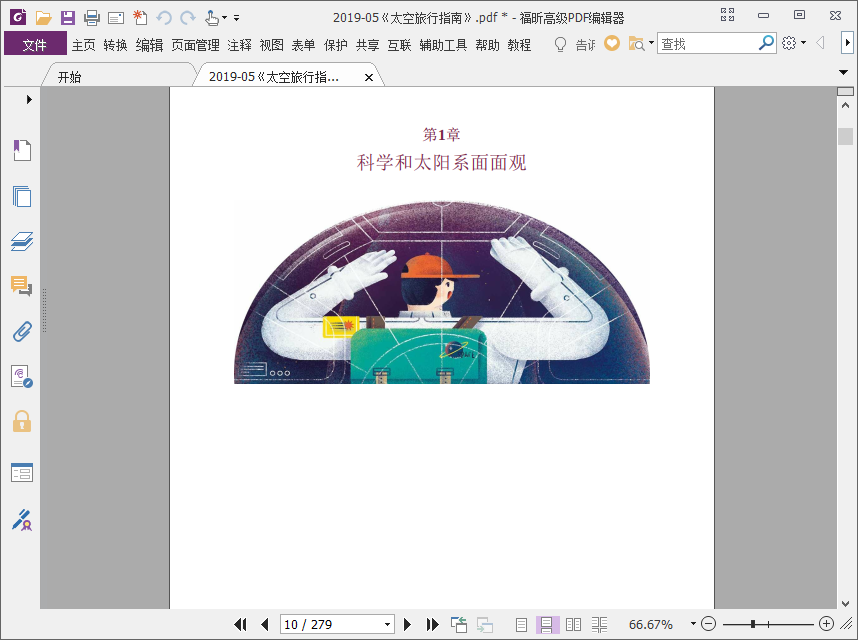The image size is (858, 640).
Task: Open the Attachments paperclip panel
Action: point(22,331)
